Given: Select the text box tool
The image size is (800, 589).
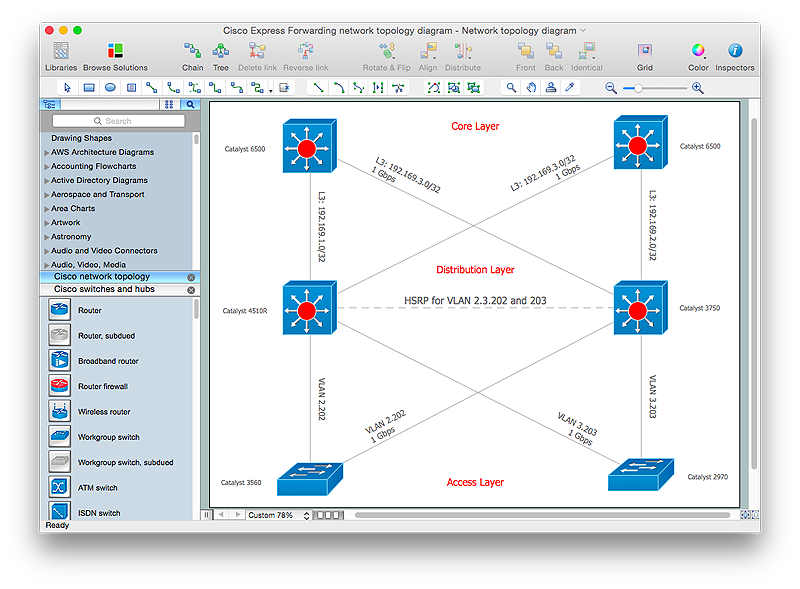Looking at the screenshot, I should [131, 88].
